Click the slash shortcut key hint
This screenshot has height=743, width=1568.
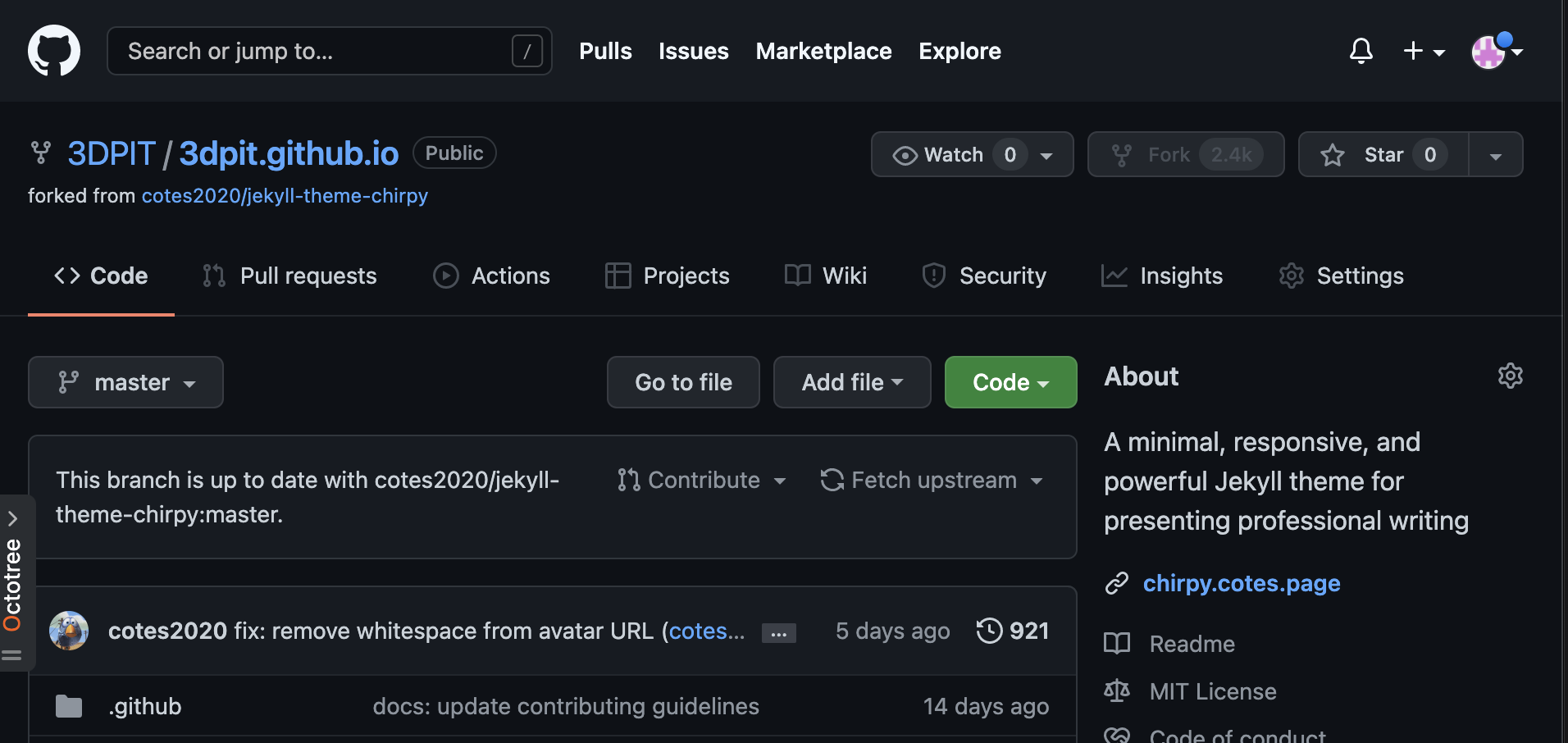pos(526,51)
